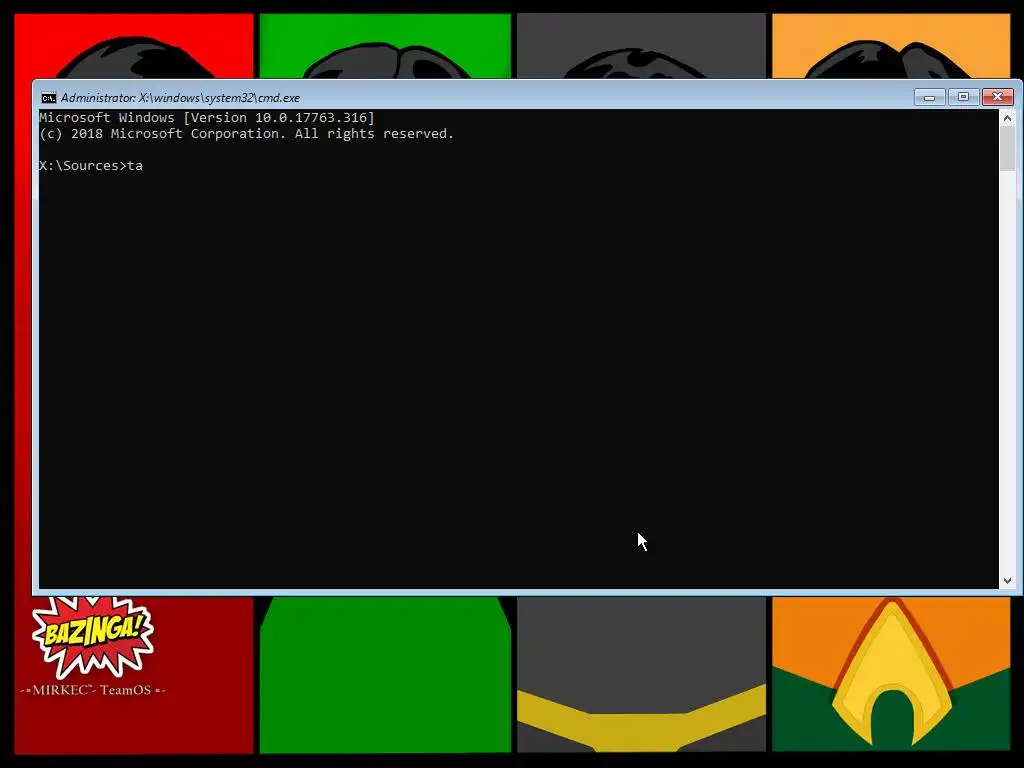
Task: Maximize the Command Prompt window
Action: [x=963, y=97]
